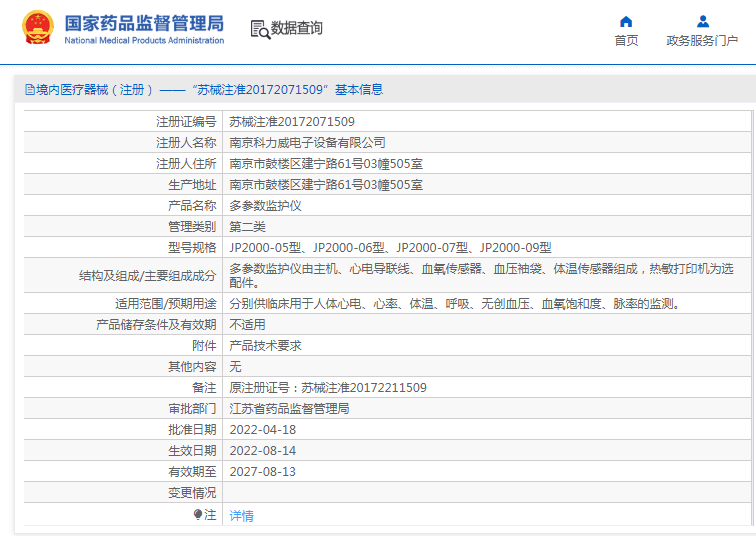Go to 首页 home page
This screenshot has height=536, width=756.
tap(626, 40)
